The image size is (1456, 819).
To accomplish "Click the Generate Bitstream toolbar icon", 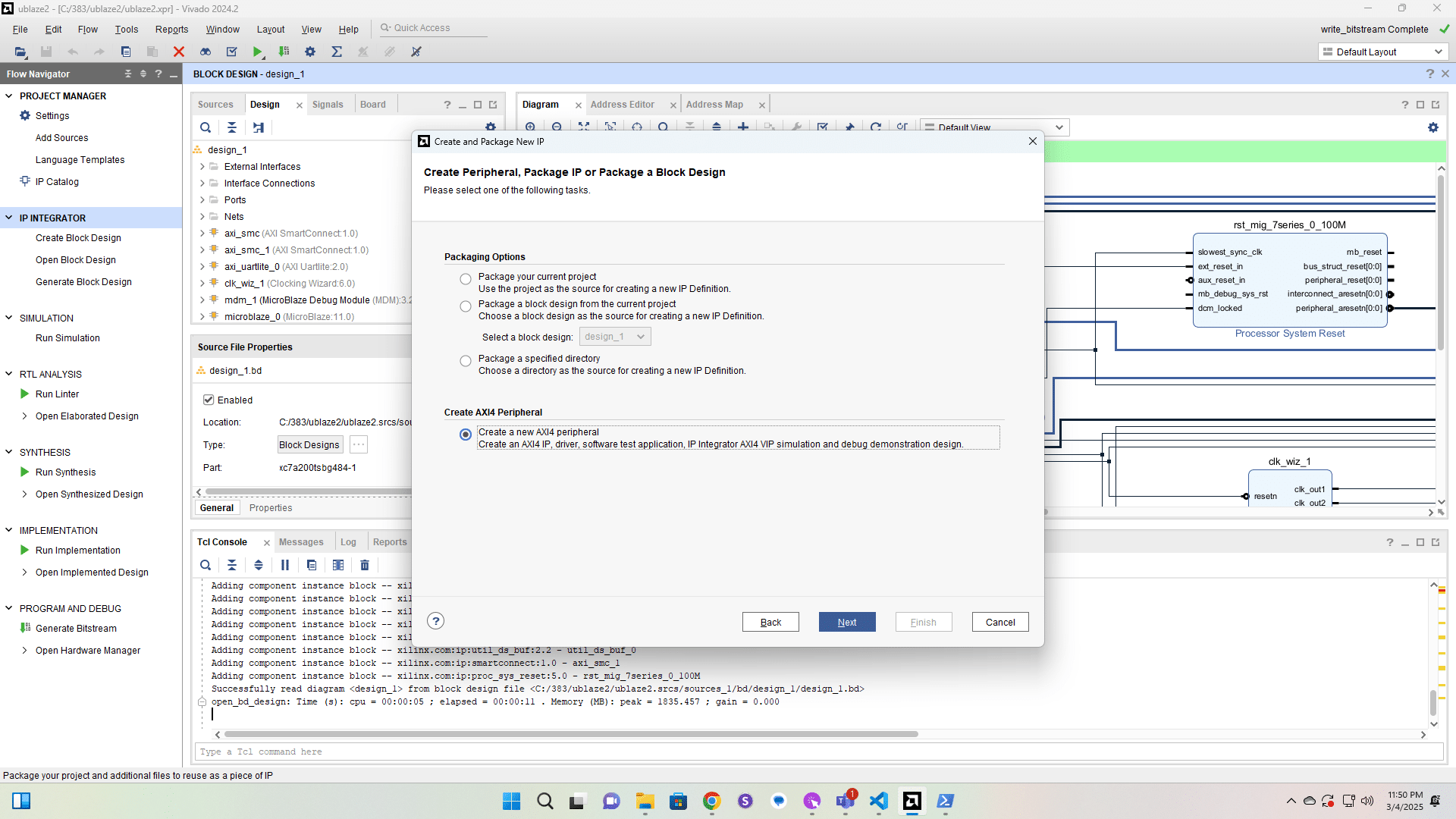I will (284, 52).
